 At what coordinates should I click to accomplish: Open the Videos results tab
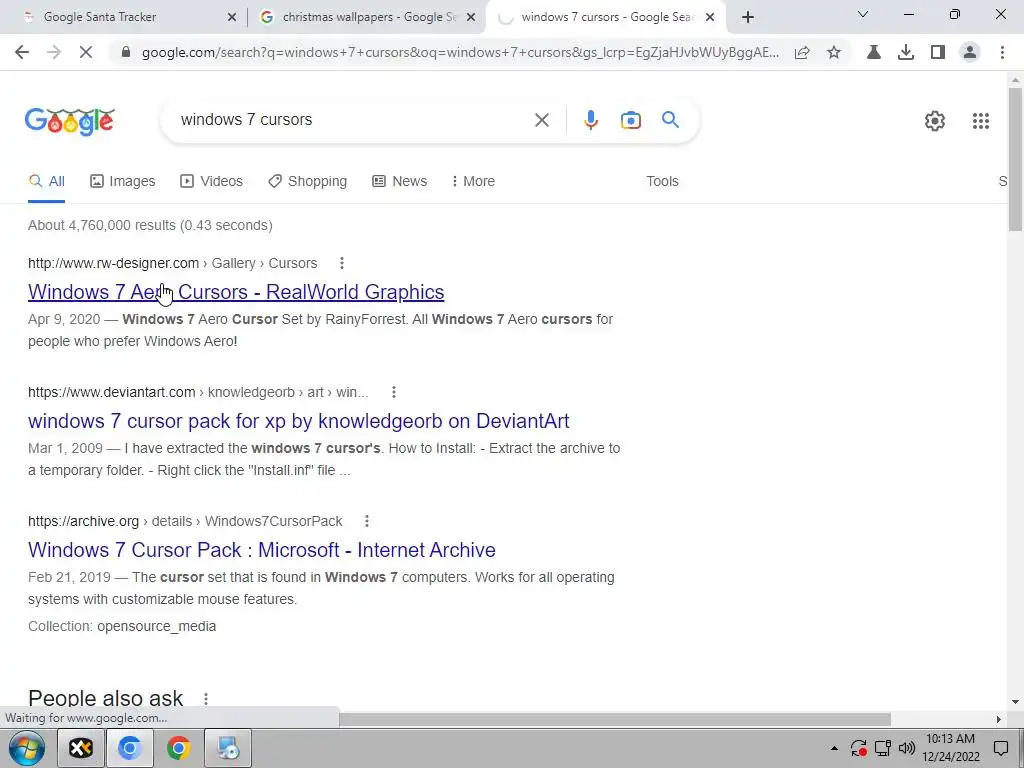211,182
